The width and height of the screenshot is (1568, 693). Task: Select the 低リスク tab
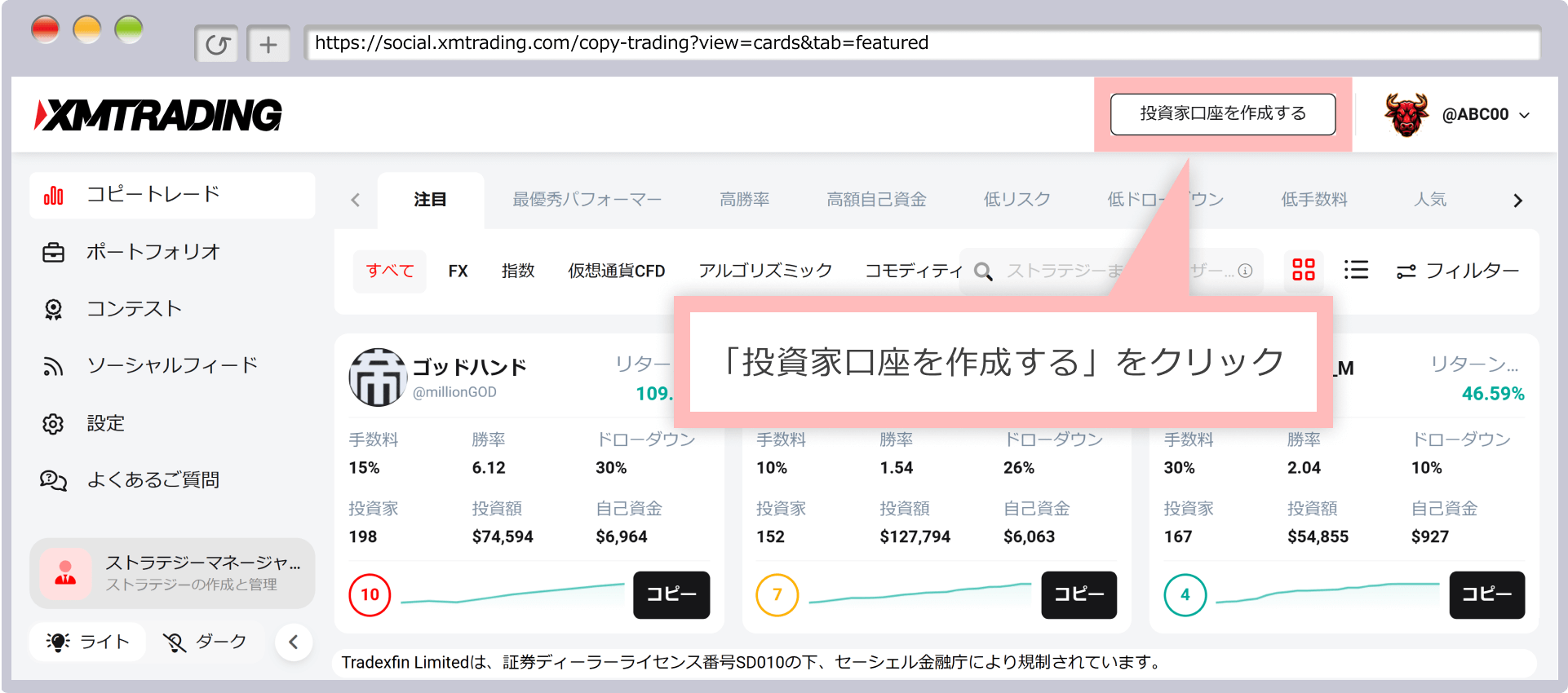point(1017,200)
